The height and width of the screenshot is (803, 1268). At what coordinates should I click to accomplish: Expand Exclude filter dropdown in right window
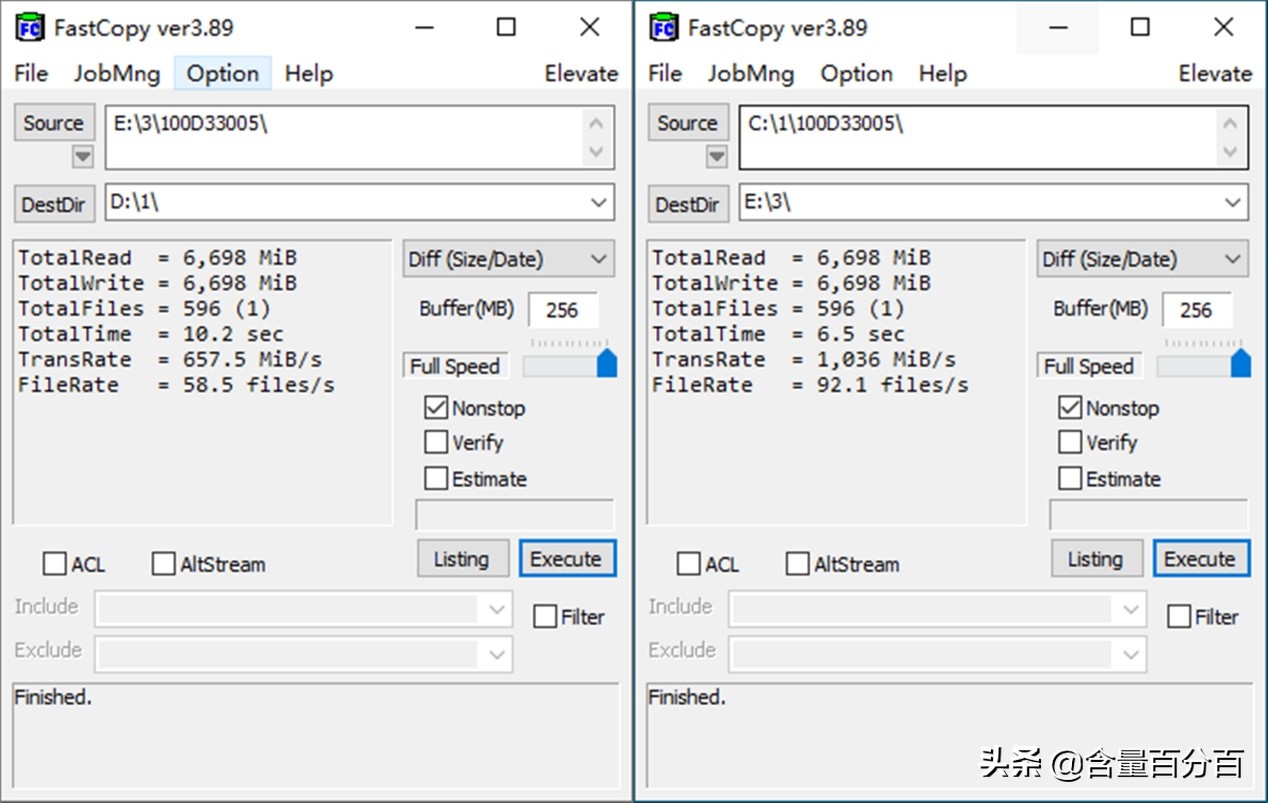pyautogui.click(x=1131, y=655)
